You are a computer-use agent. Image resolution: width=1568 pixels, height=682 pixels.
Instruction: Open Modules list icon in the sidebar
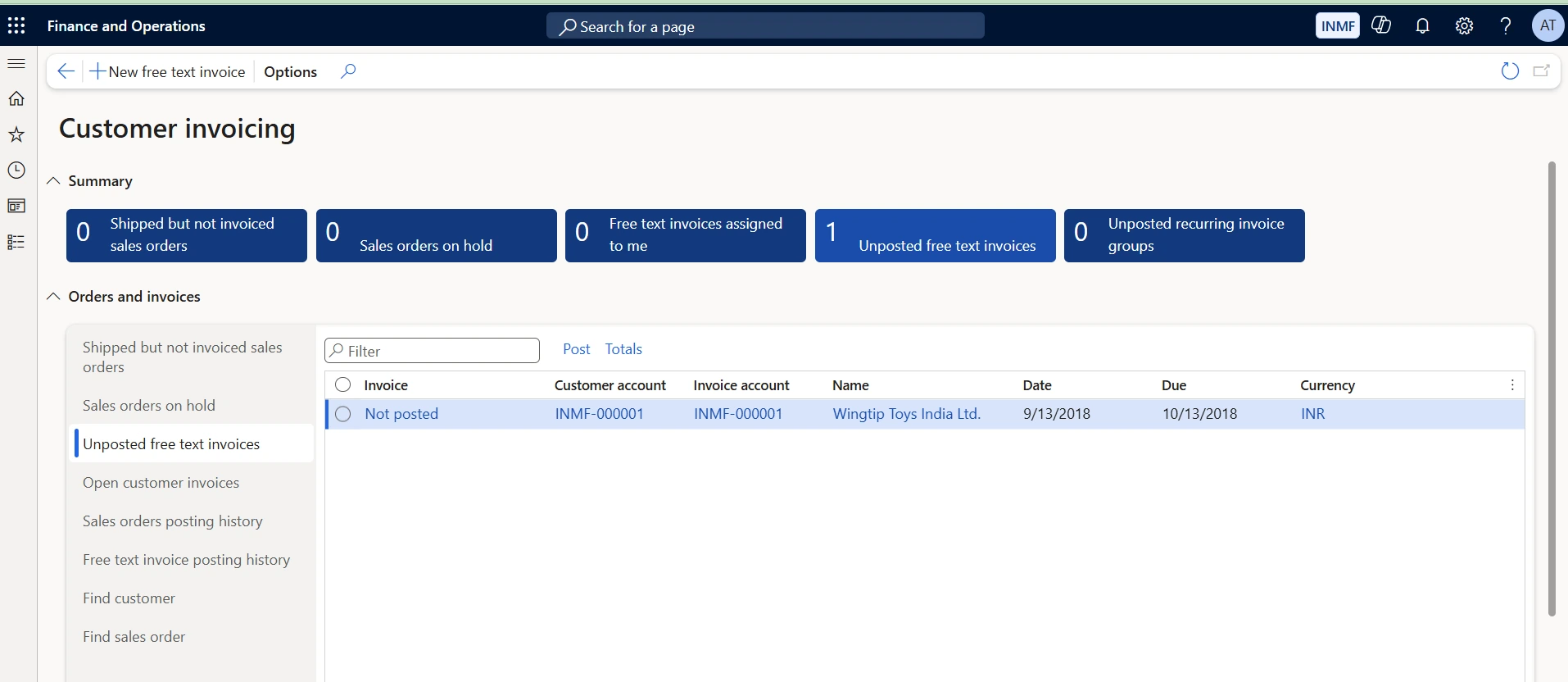tap(16, 242)
